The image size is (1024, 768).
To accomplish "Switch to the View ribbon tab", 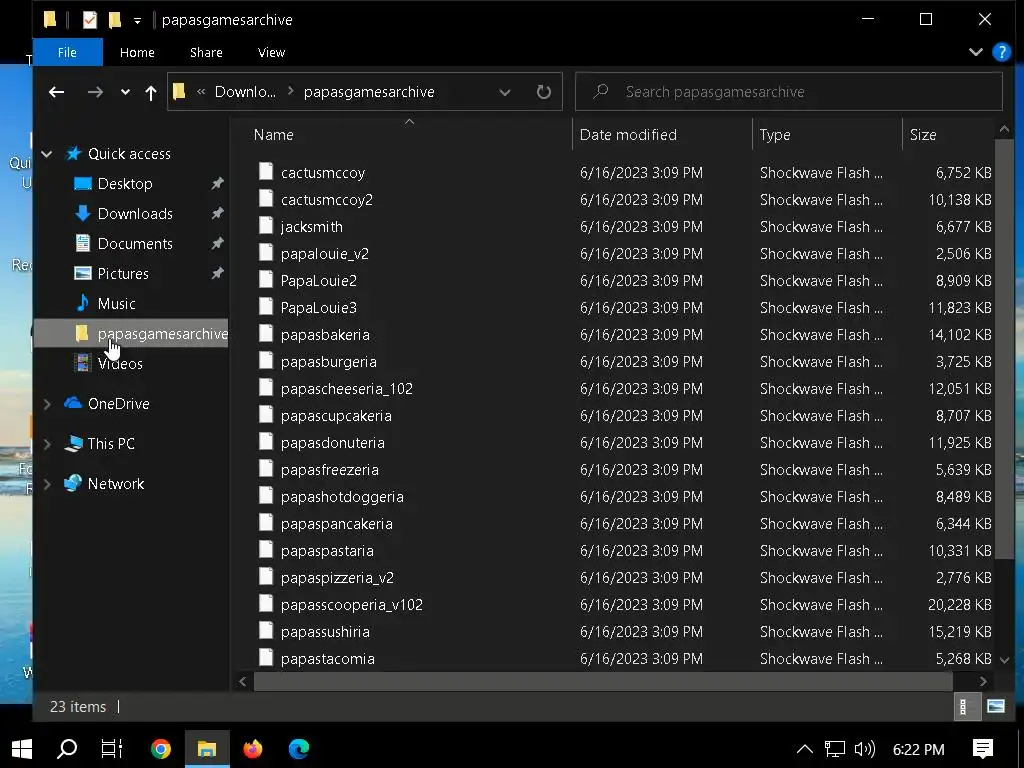I will click(x=271, y=52).
